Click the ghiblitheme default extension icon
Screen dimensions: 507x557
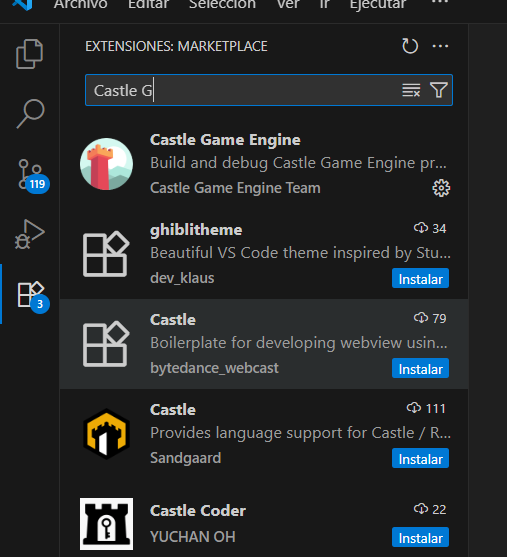(106, 254)
